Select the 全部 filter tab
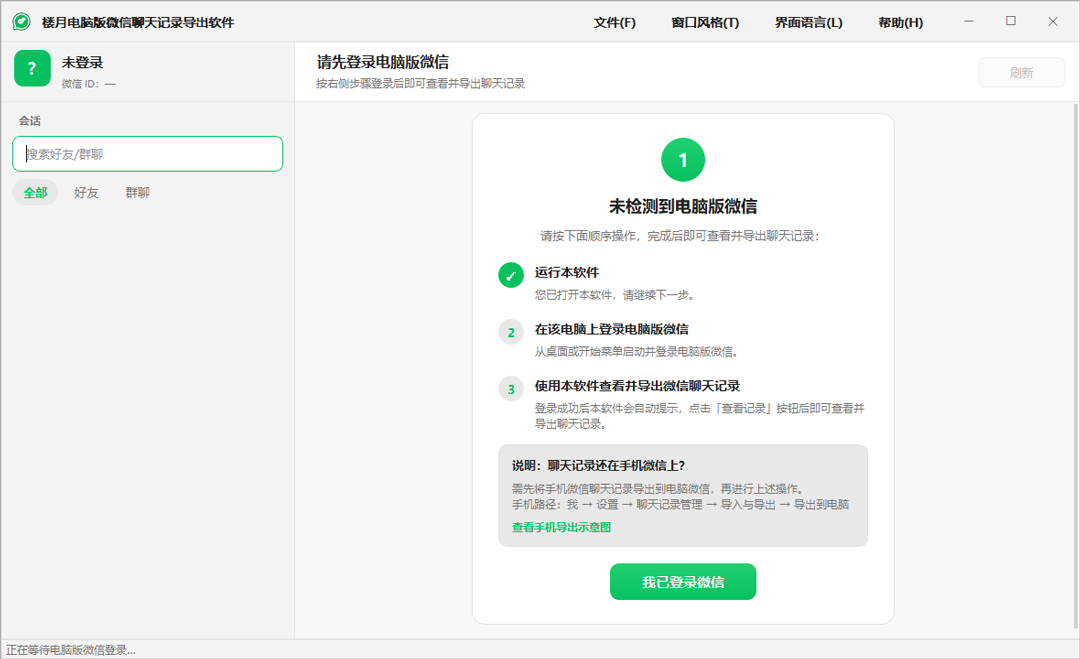 coord(35,193)
